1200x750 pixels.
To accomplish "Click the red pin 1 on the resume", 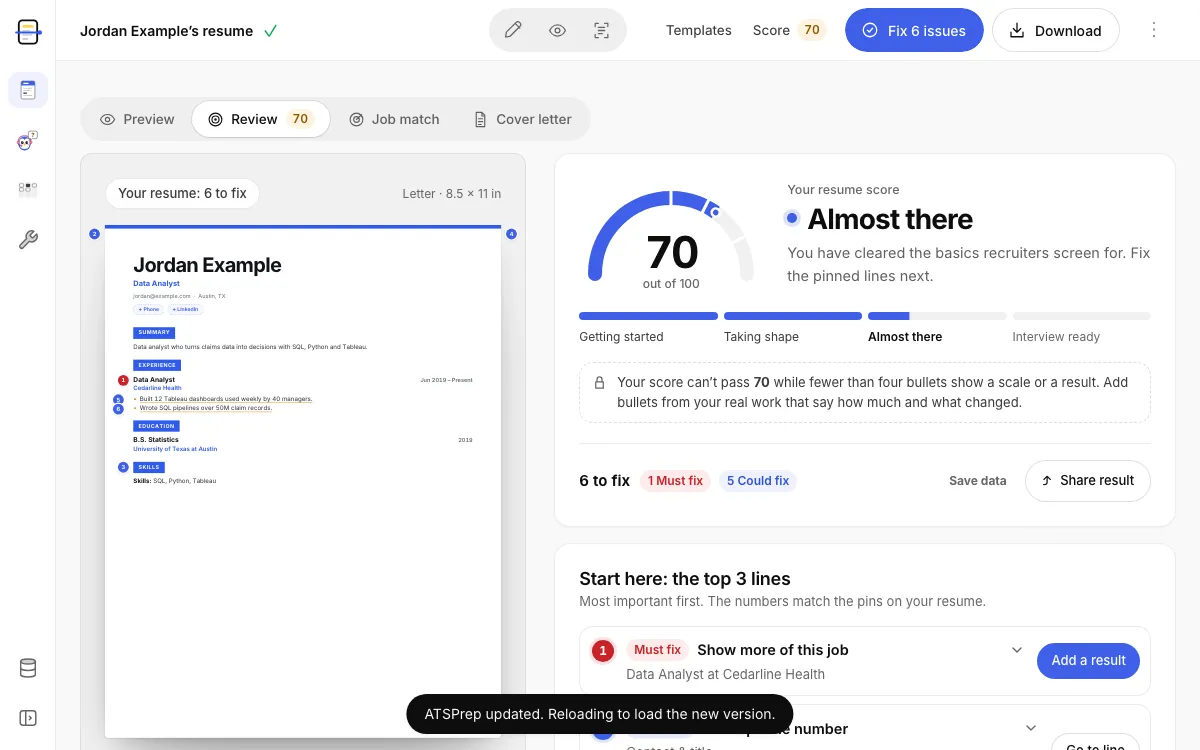I will (x=123, y=380).
